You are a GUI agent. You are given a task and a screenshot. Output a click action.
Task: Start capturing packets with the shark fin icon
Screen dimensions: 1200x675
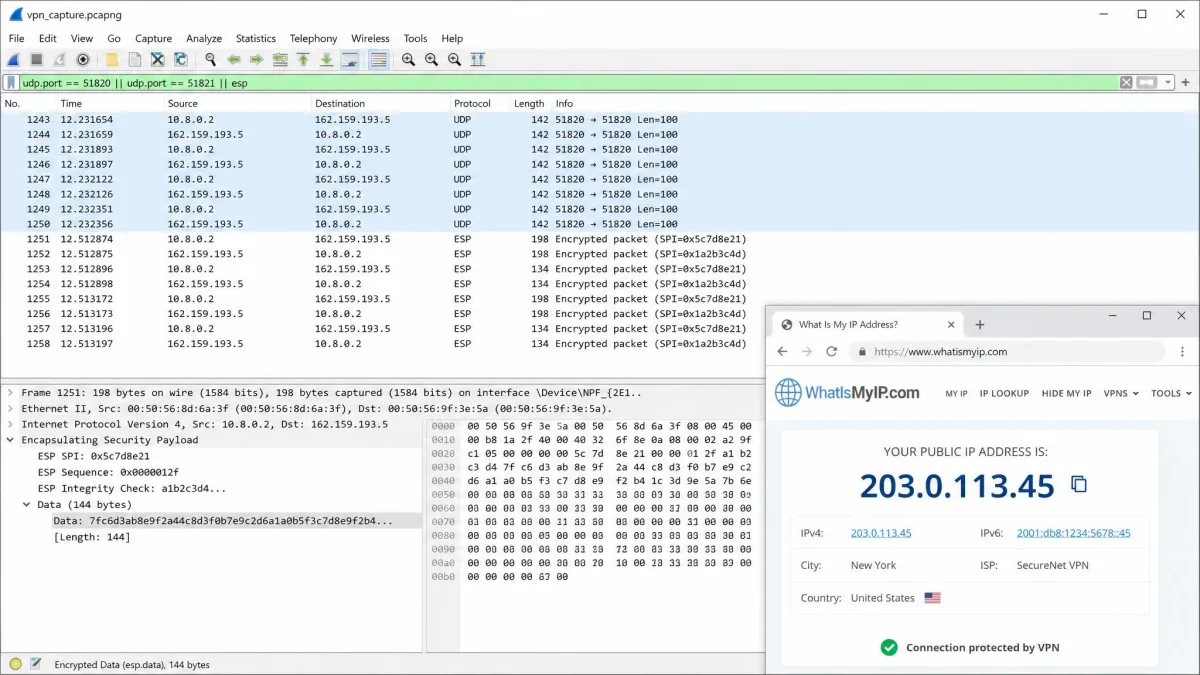pyautogui.click(x=14, y=60)
